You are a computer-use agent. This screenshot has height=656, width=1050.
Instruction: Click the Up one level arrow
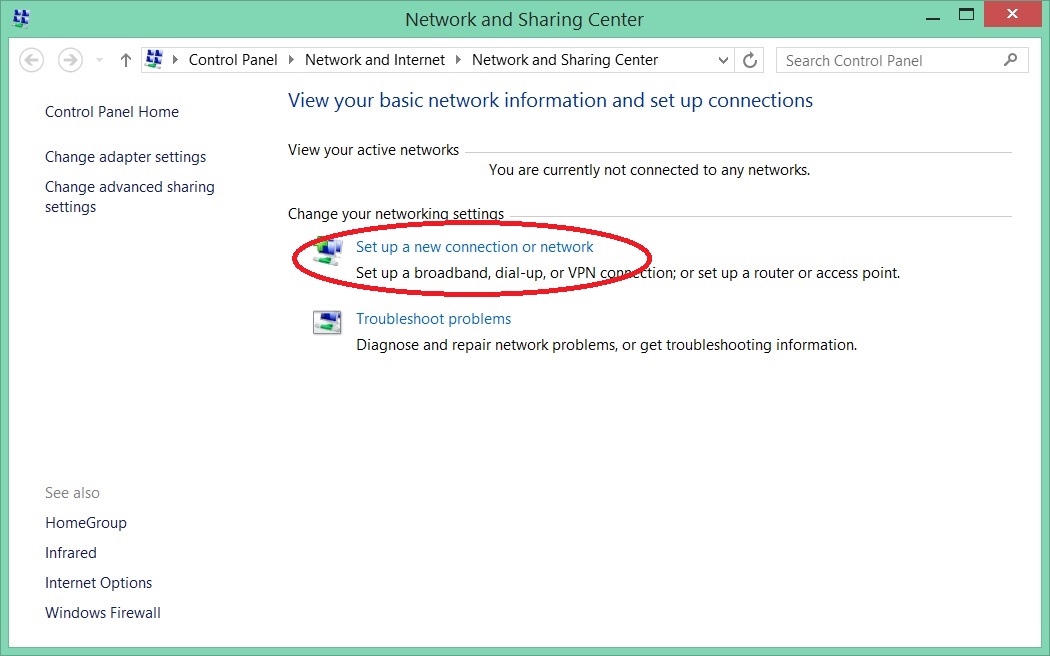click(x=125, y=60)
